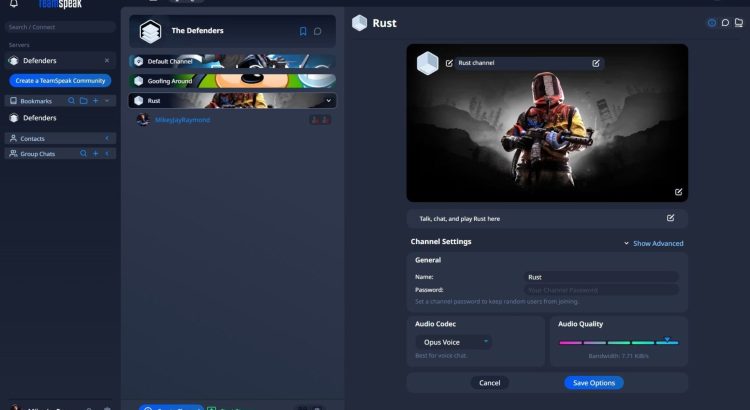Add a bookmark folder

84,101
